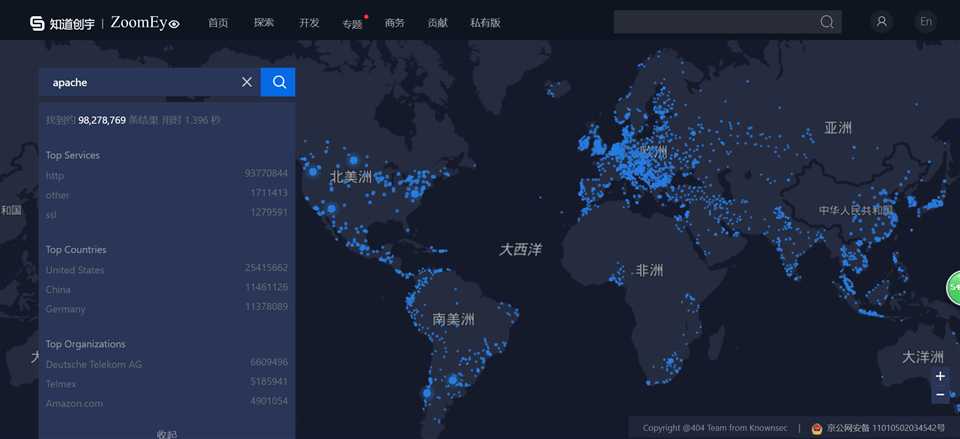
Task: Zoom in the map with plus button
Action: pyautogui.click(x=940, y=376)
